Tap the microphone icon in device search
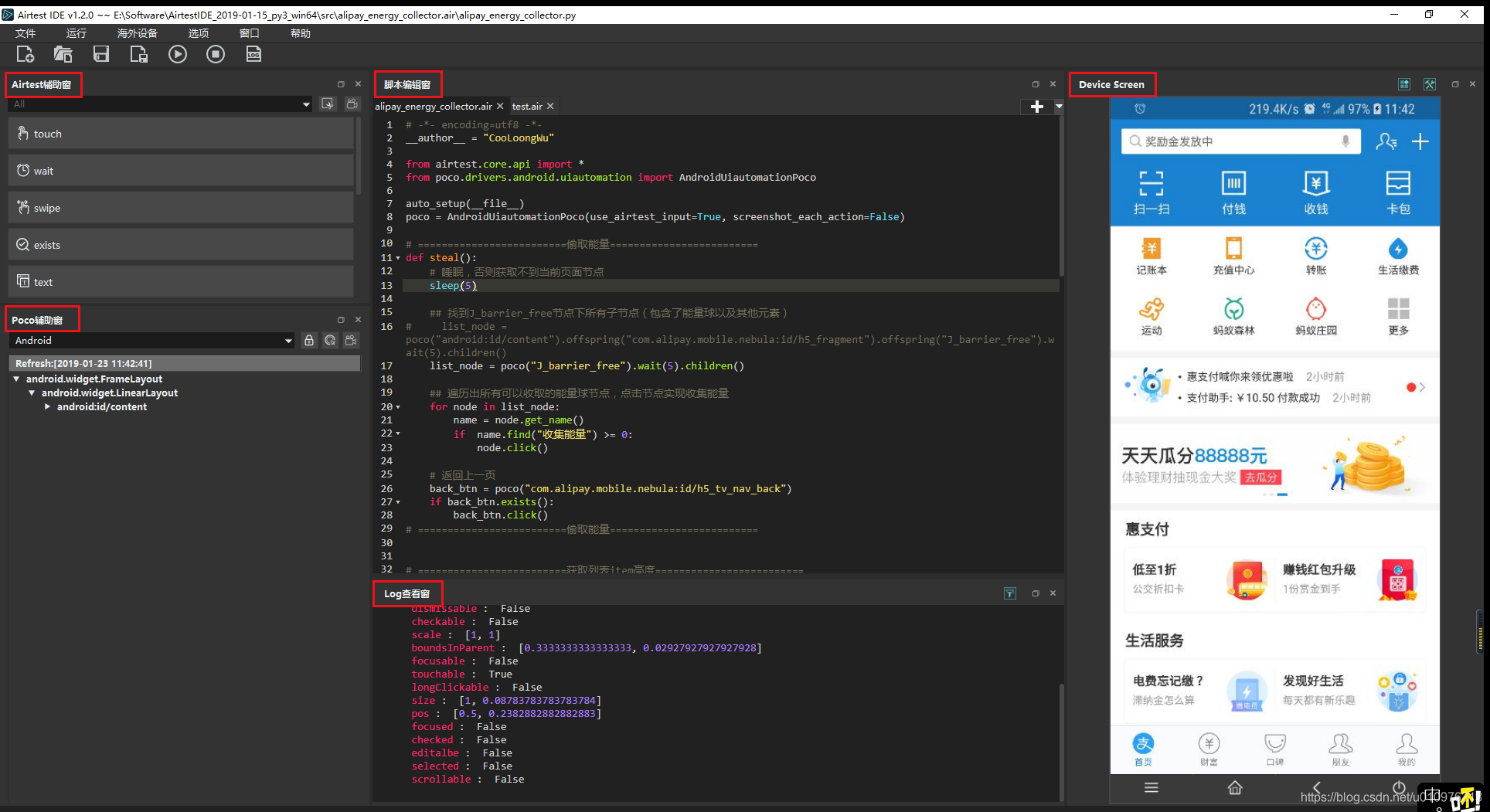The image size is (1490, 812). 1345,141
